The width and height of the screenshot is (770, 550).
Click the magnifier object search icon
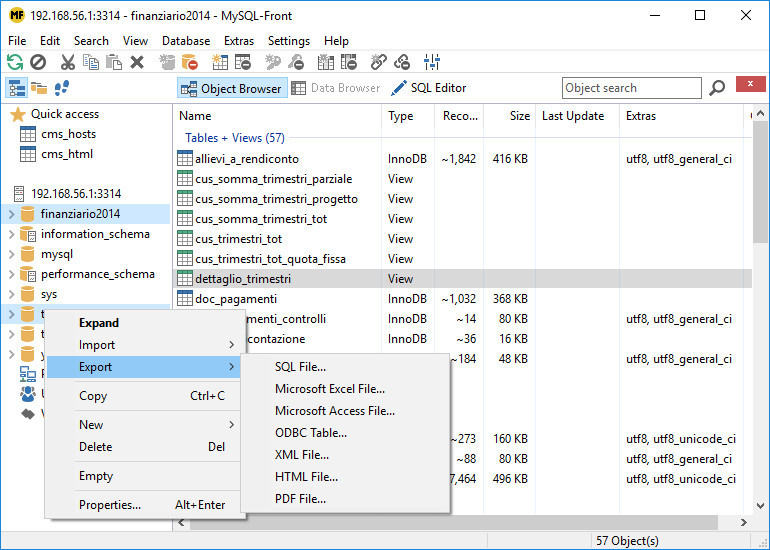tap(717, 88)
